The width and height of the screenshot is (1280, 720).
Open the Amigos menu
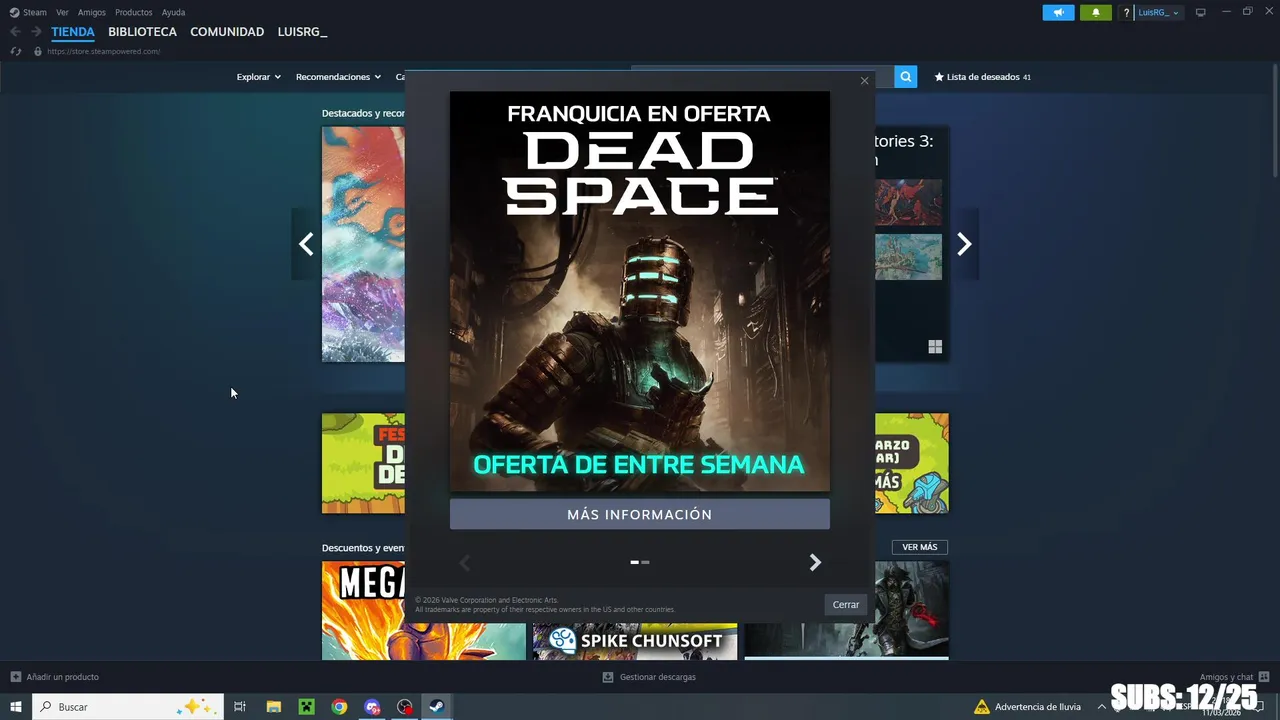[x=92, y=12]
